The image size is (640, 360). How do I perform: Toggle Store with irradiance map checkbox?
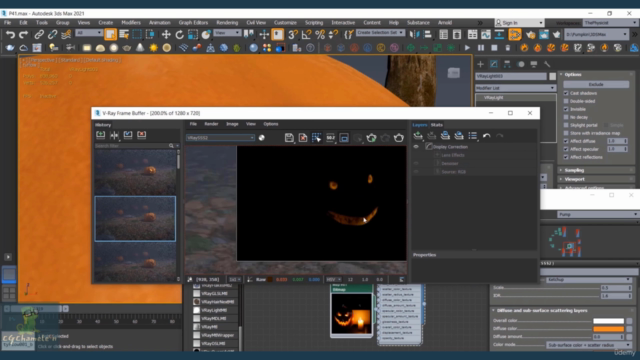click(x=566, y=133)
